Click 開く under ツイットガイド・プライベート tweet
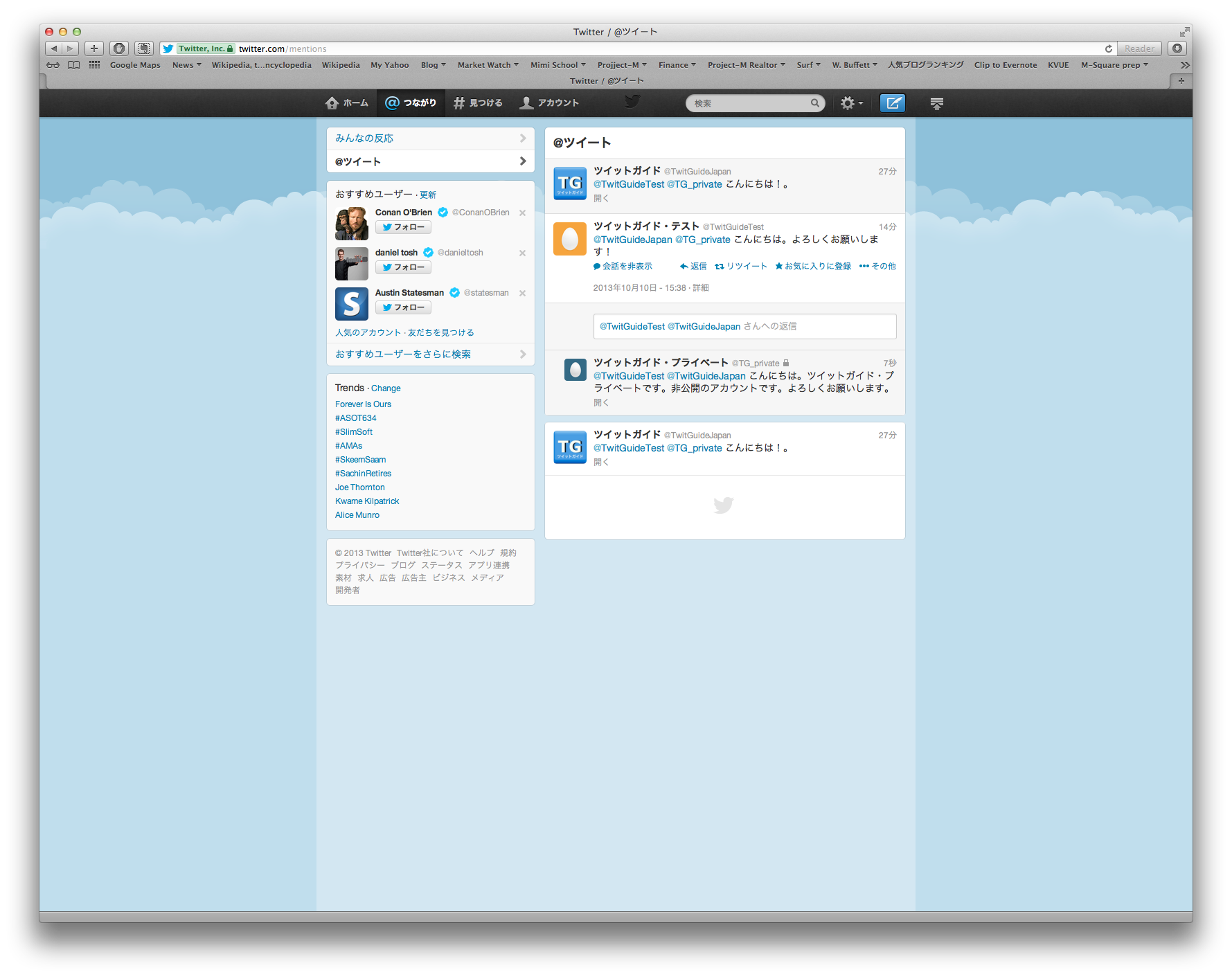 [601, 403]
